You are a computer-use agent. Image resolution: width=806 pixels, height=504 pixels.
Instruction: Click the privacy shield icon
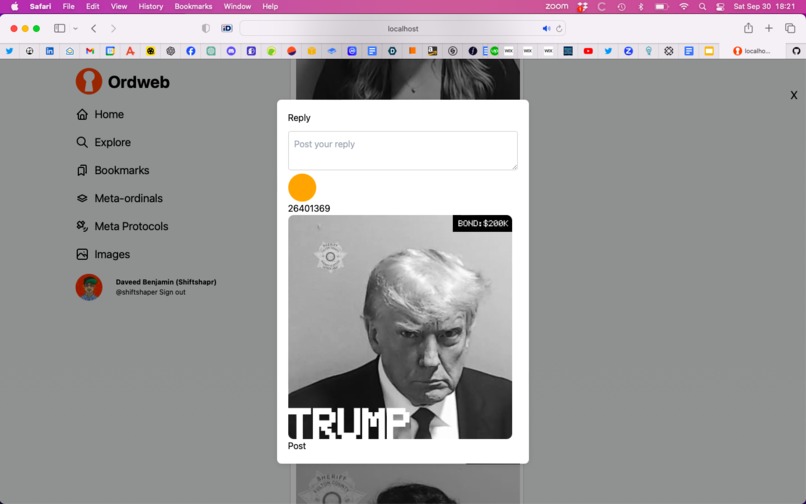click(x=206, y=28)
